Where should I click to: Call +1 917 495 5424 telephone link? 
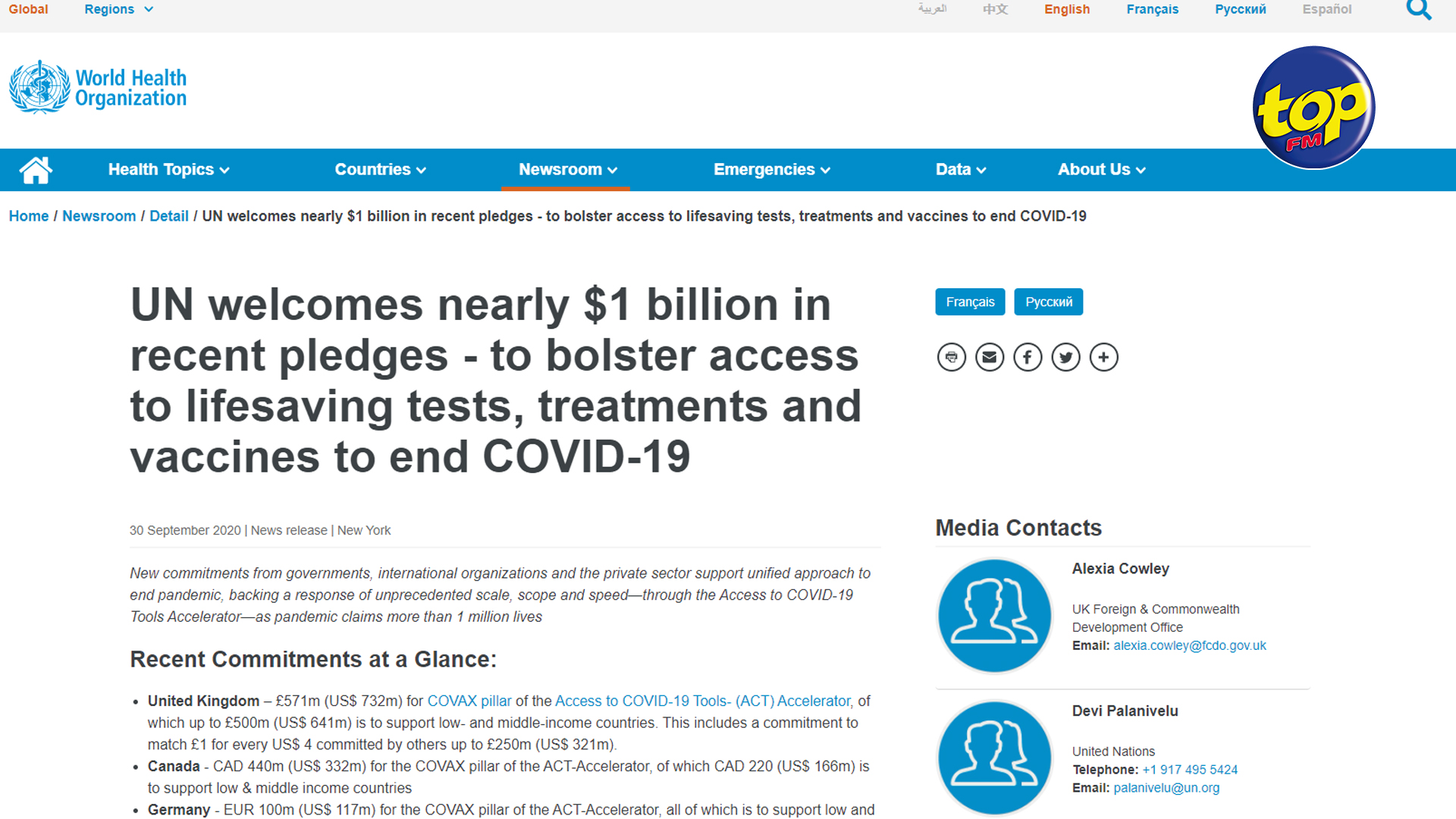coord(1190,770)
